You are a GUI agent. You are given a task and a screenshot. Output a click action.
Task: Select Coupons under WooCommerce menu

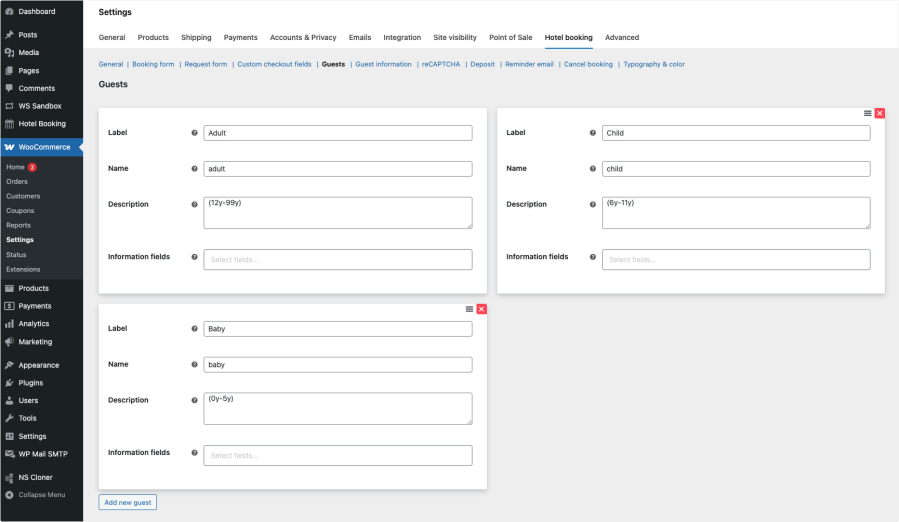pos(20,211)
